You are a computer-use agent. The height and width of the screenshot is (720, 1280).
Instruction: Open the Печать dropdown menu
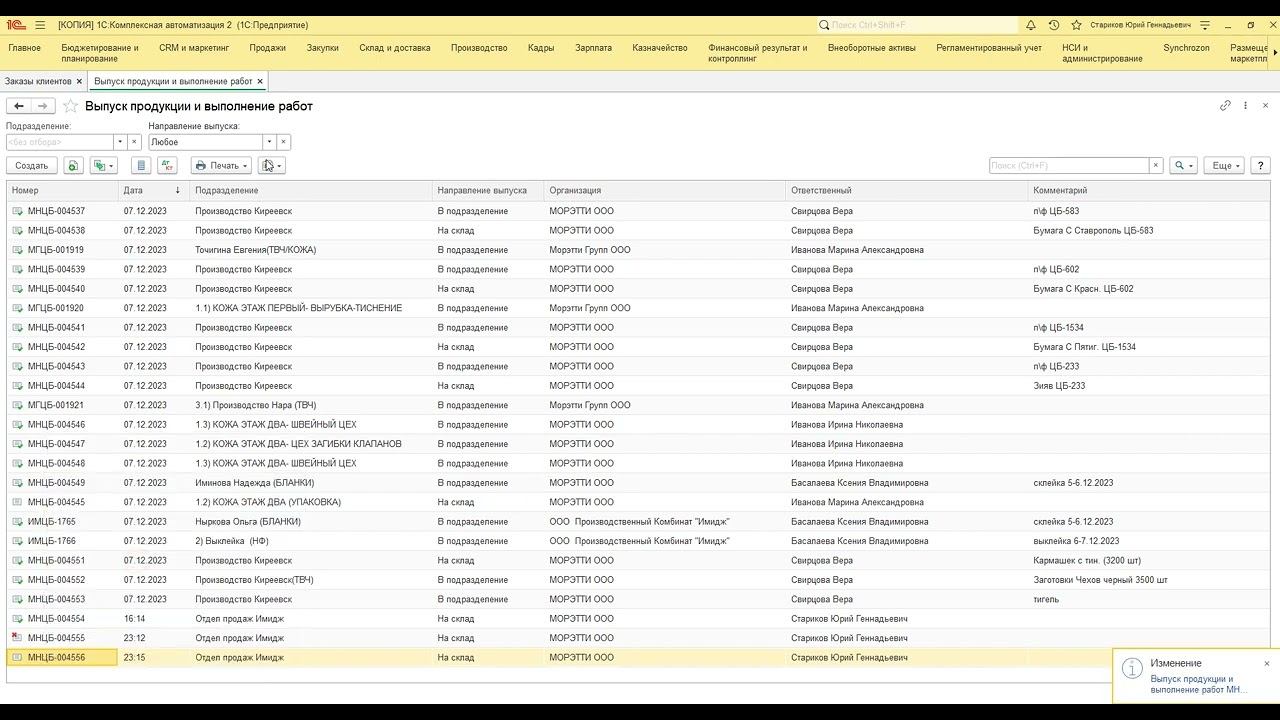[221, 166]
